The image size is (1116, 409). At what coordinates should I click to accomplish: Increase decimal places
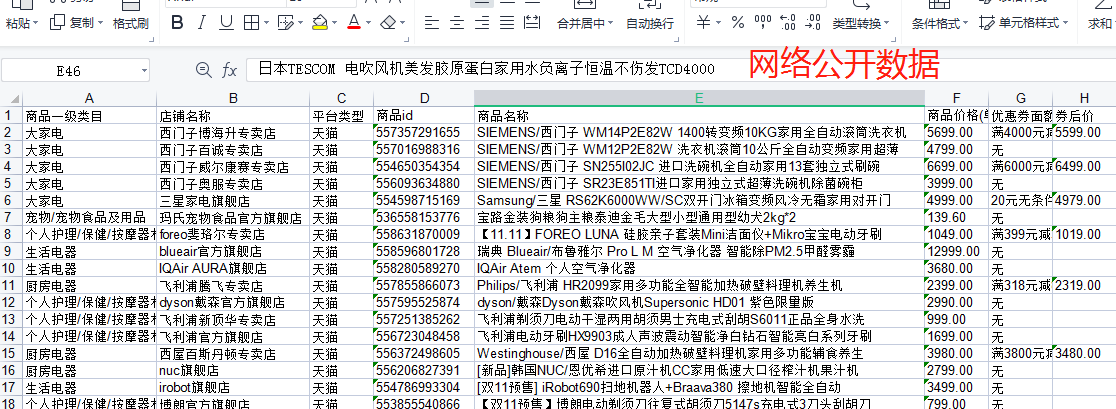(x=787, y=23)
